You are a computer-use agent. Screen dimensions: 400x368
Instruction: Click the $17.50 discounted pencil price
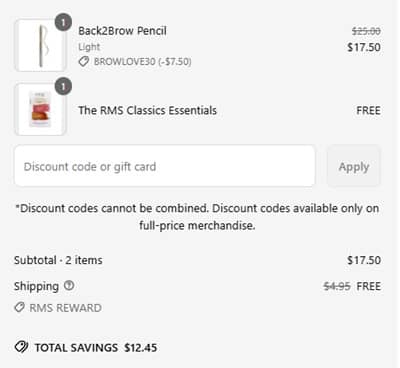pos(364,47)
